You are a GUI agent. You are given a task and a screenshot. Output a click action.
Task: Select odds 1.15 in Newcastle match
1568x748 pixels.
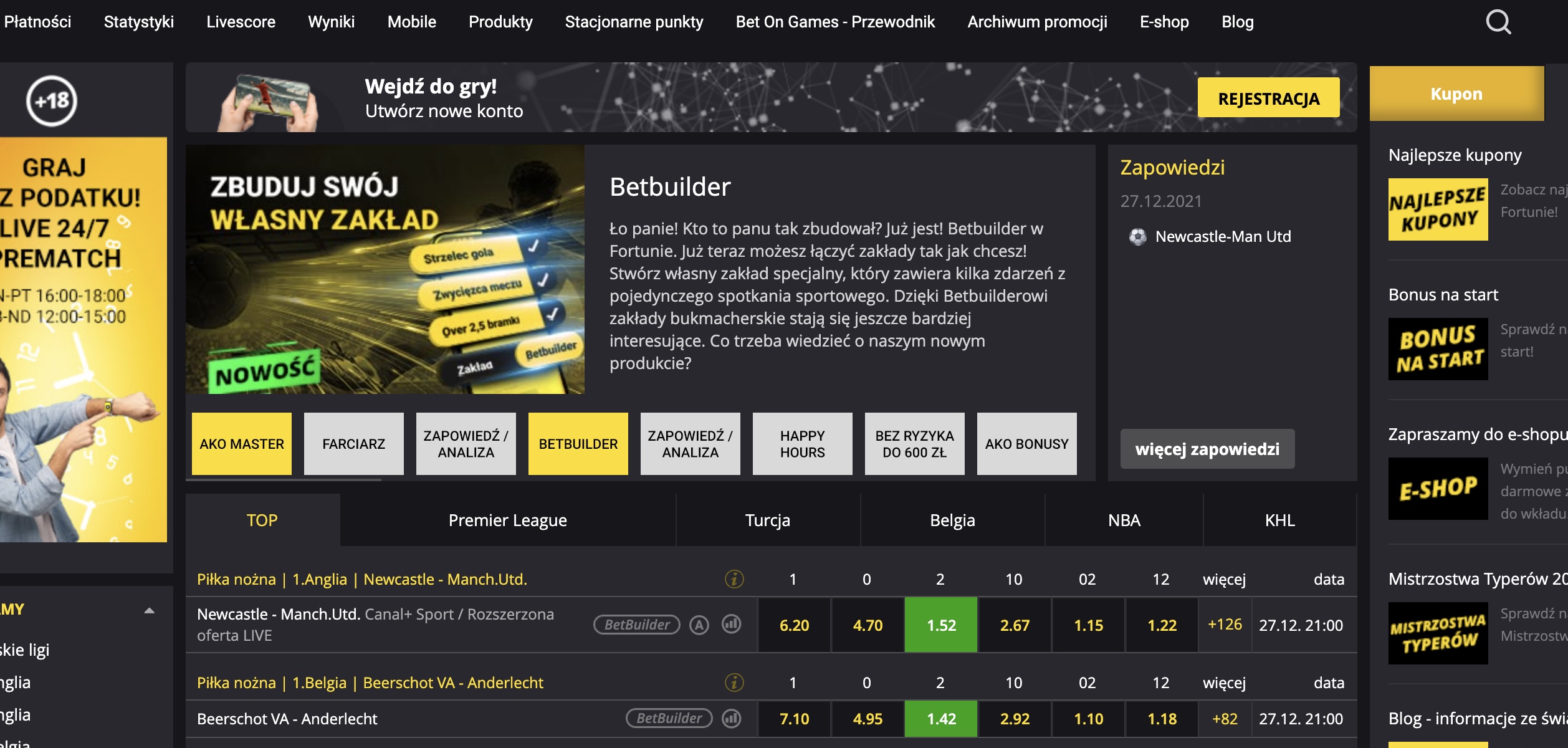(1088, 625)
